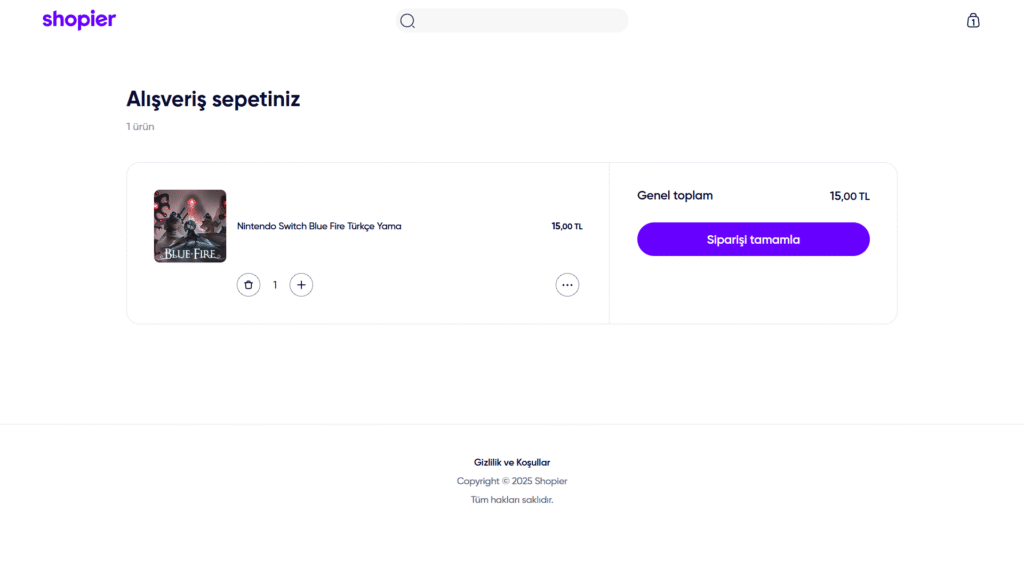Click the cart item count badge
1024x576 pixels.
coord(973,23)
